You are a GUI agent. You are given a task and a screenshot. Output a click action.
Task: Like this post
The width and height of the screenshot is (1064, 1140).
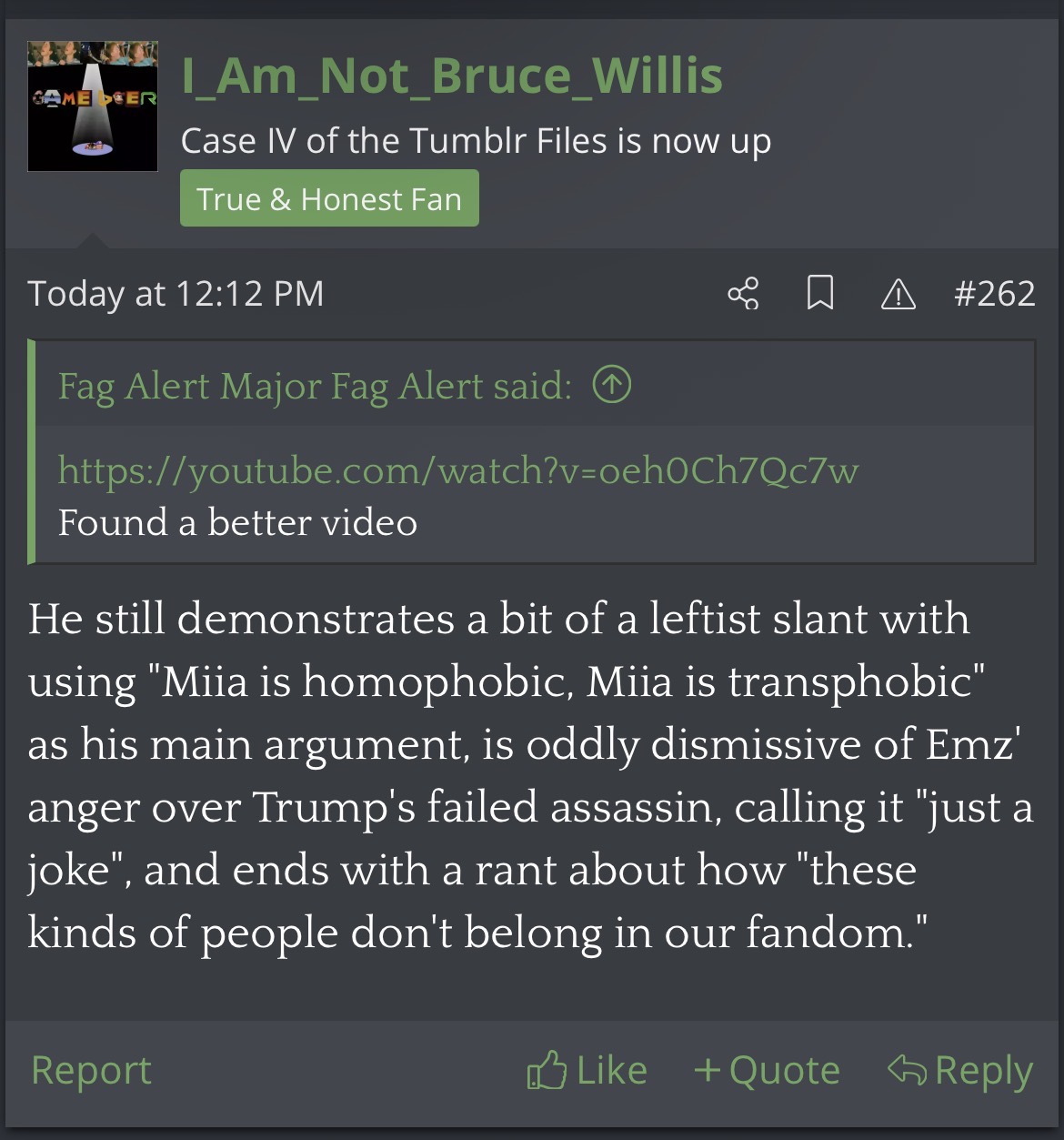[x=587, y=1071]
